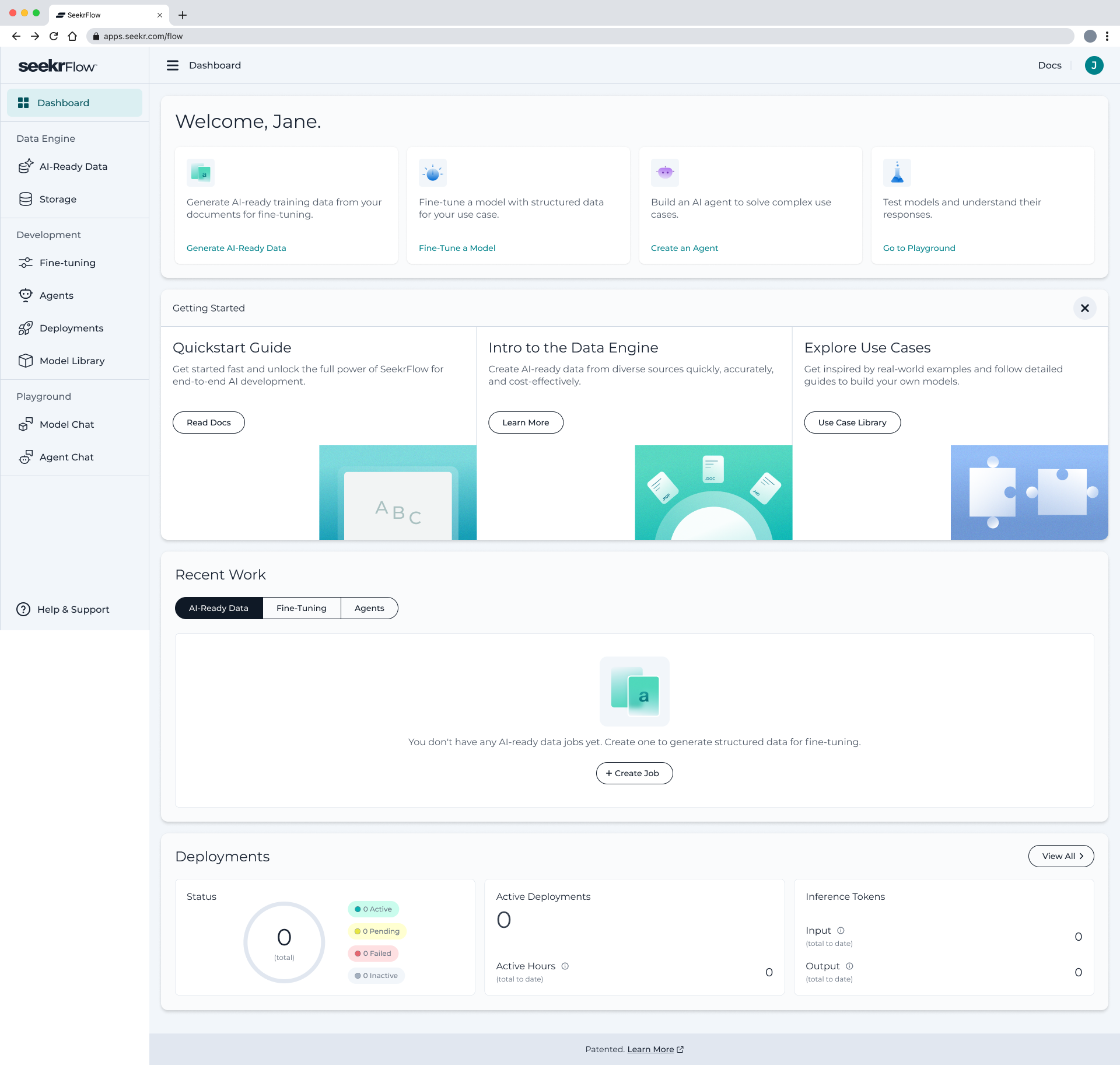Switch to the Fine-Tuning tab

tap(302, 608)
